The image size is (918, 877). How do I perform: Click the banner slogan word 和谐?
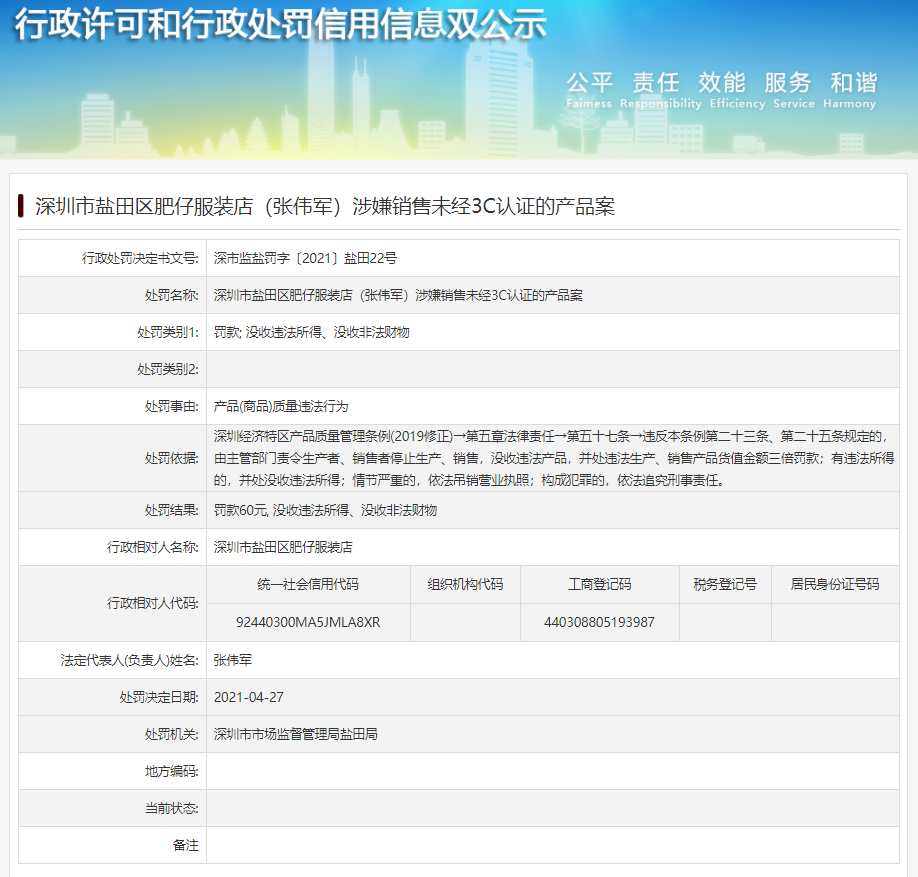[854, 83]
